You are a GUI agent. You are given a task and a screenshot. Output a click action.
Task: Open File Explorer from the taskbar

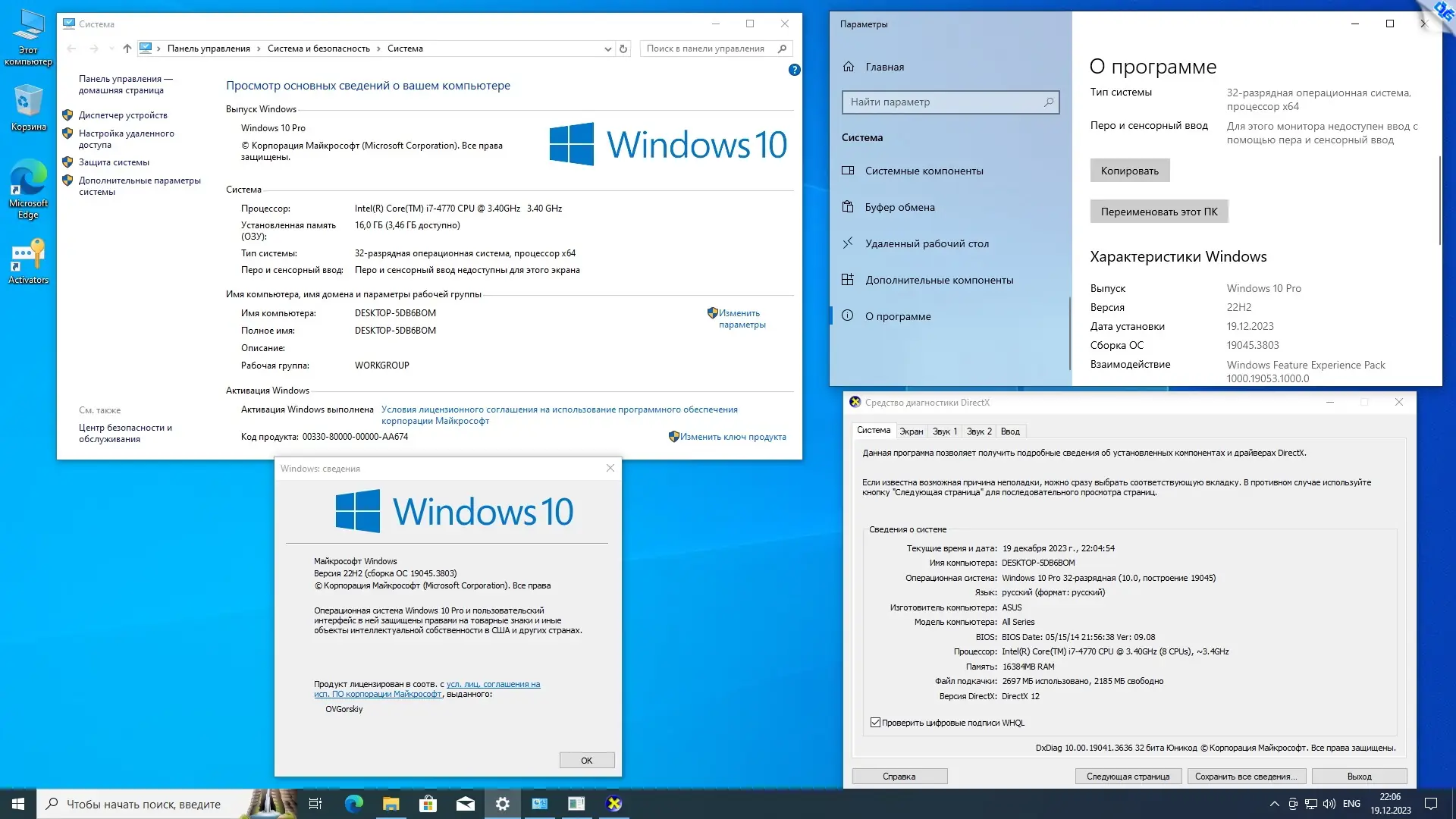pos(391,804)
